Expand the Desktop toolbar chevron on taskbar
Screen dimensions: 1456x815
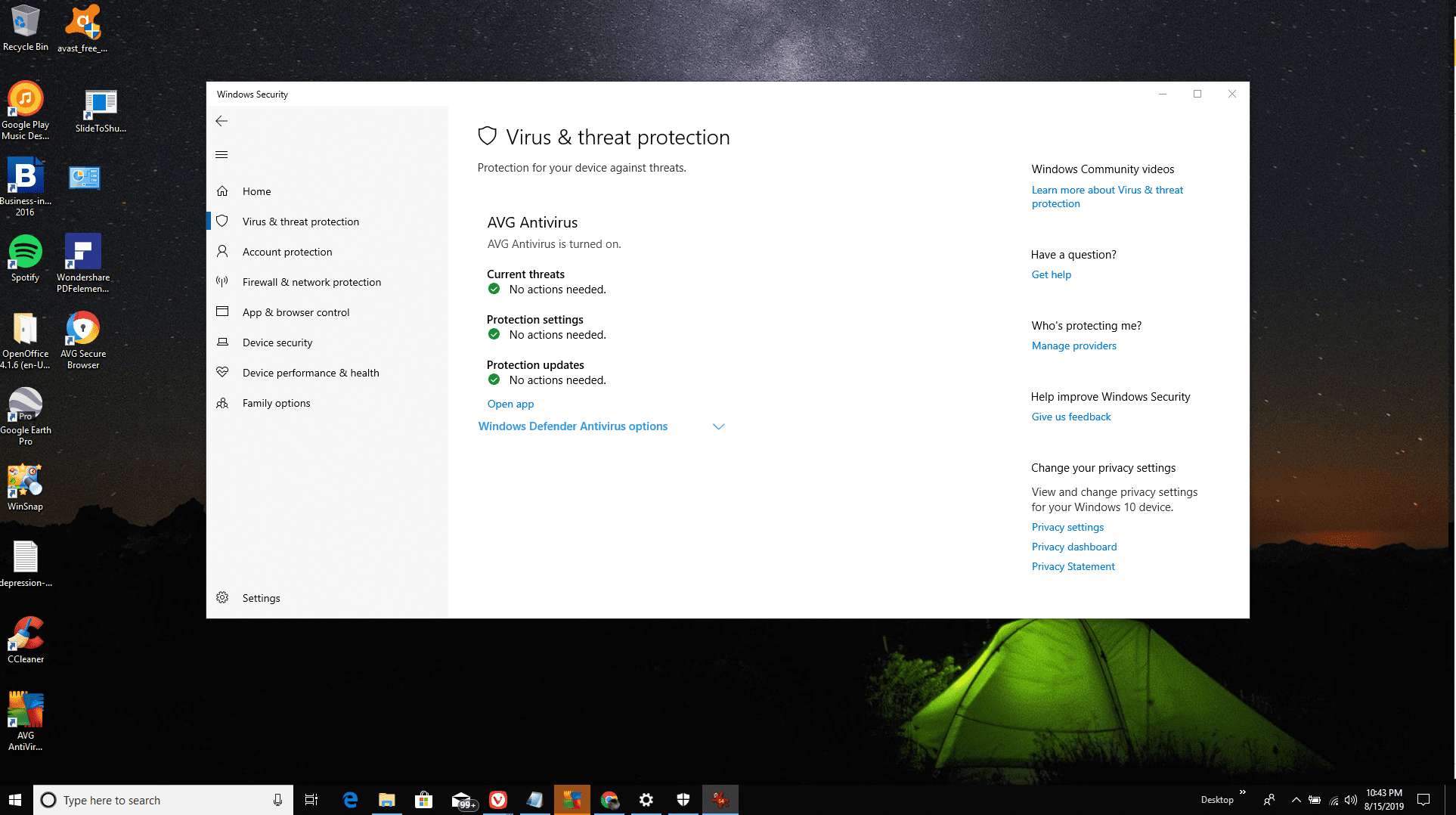tap(1242, 792)
